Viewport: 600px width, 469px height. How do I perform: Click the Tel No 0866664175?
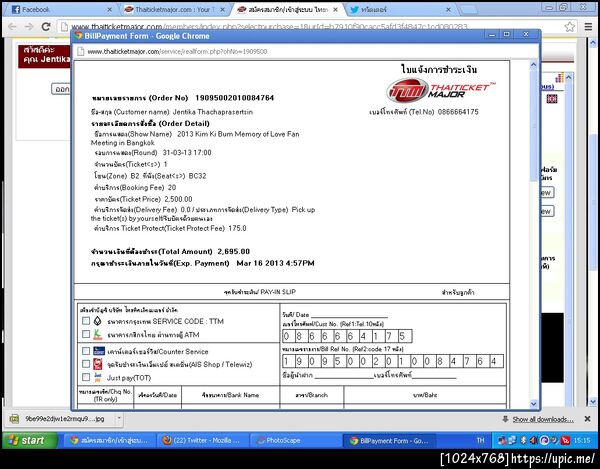tap(458, 112)
